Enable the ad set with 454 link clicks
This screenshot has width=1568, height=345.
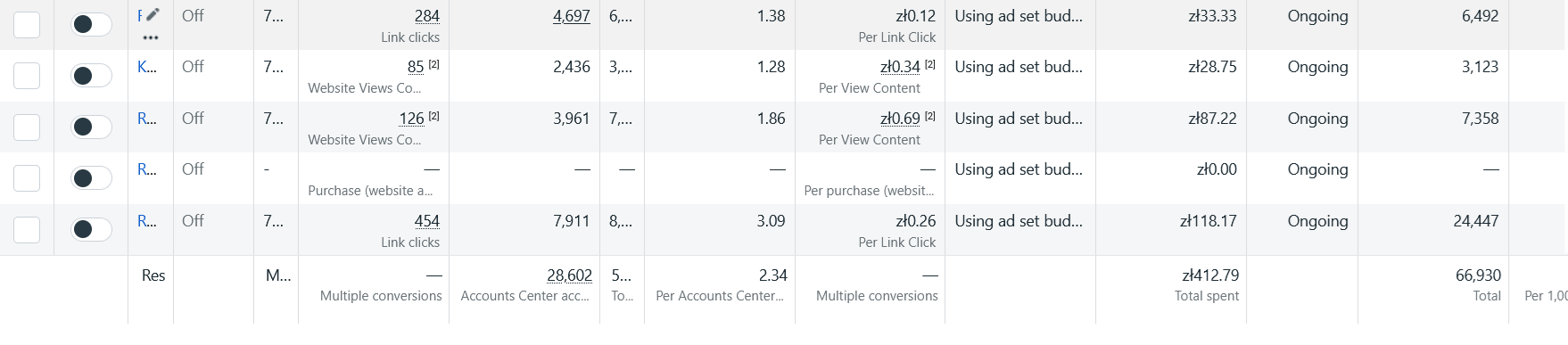click(x=91, y=229)
